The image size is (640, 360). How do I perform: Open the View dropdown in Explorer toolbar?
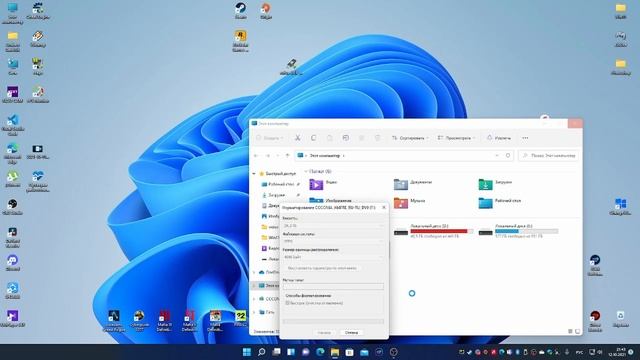coord(456,138)
